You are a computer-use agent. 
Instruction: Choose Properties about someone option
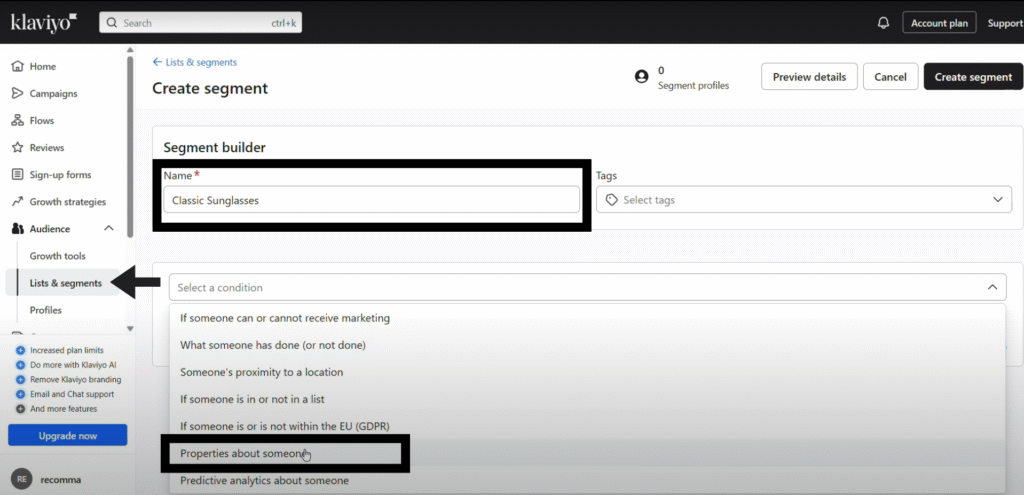coord(239,454)
